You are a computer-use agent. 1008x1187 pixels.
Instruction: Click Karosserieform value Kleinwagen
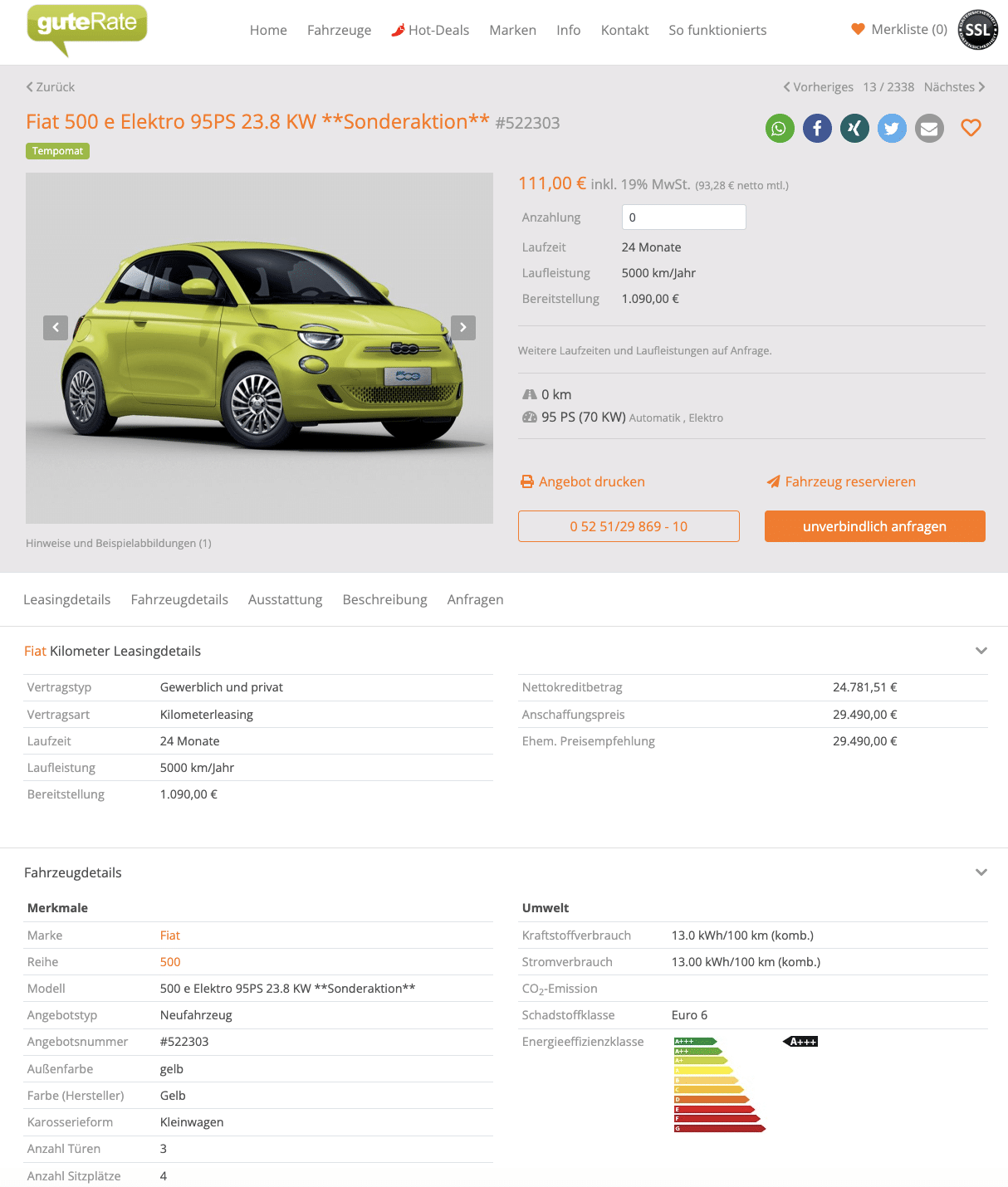click(x=192, y=1122)
